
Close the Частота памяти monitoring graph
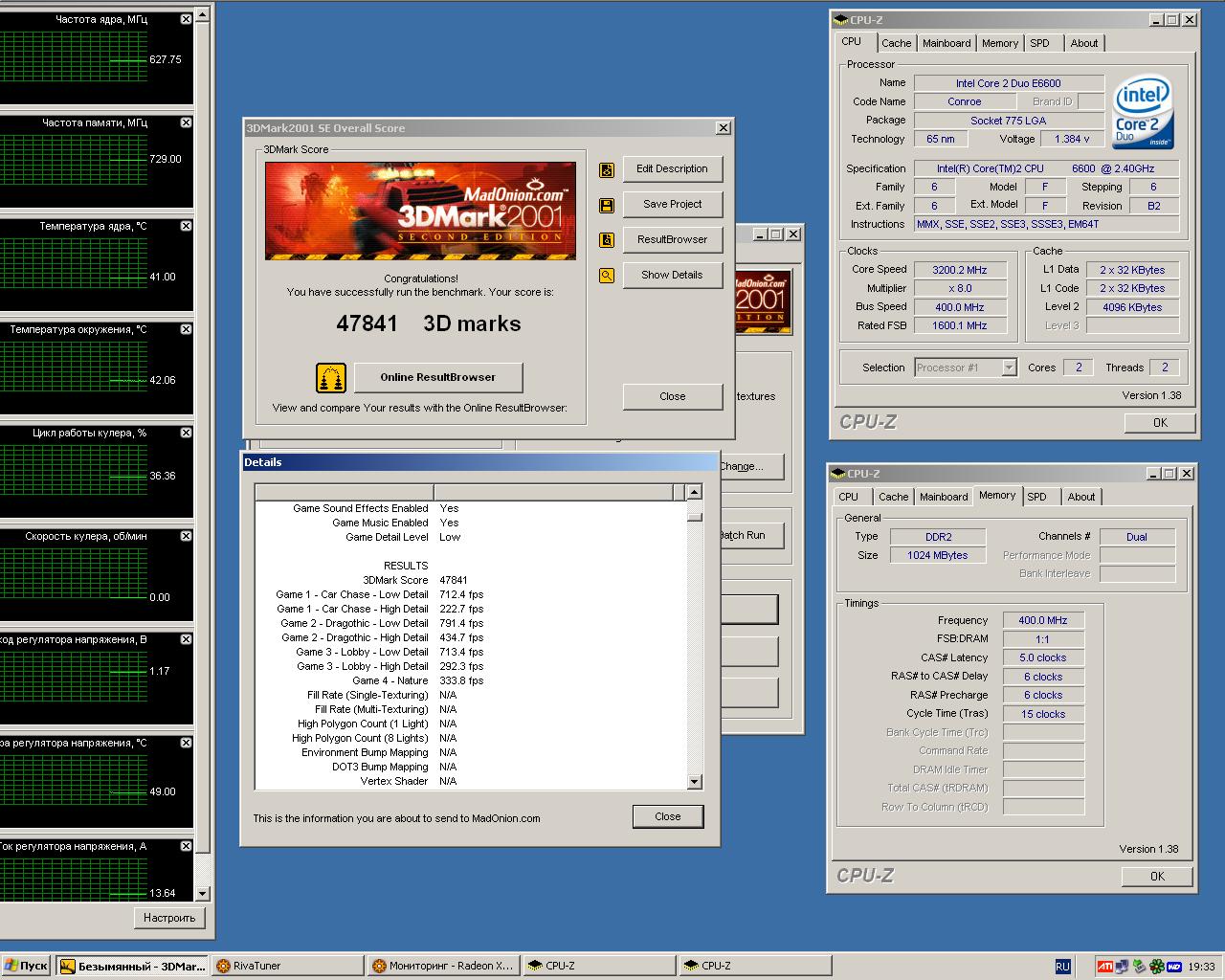(186, 122)
